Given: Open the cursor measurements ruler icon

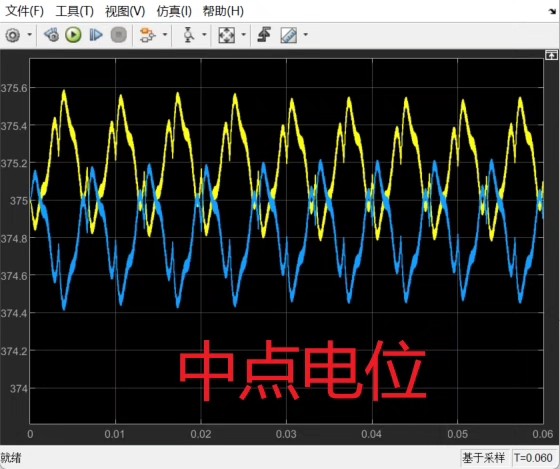Looking at the screenshot, I should 289,35.
